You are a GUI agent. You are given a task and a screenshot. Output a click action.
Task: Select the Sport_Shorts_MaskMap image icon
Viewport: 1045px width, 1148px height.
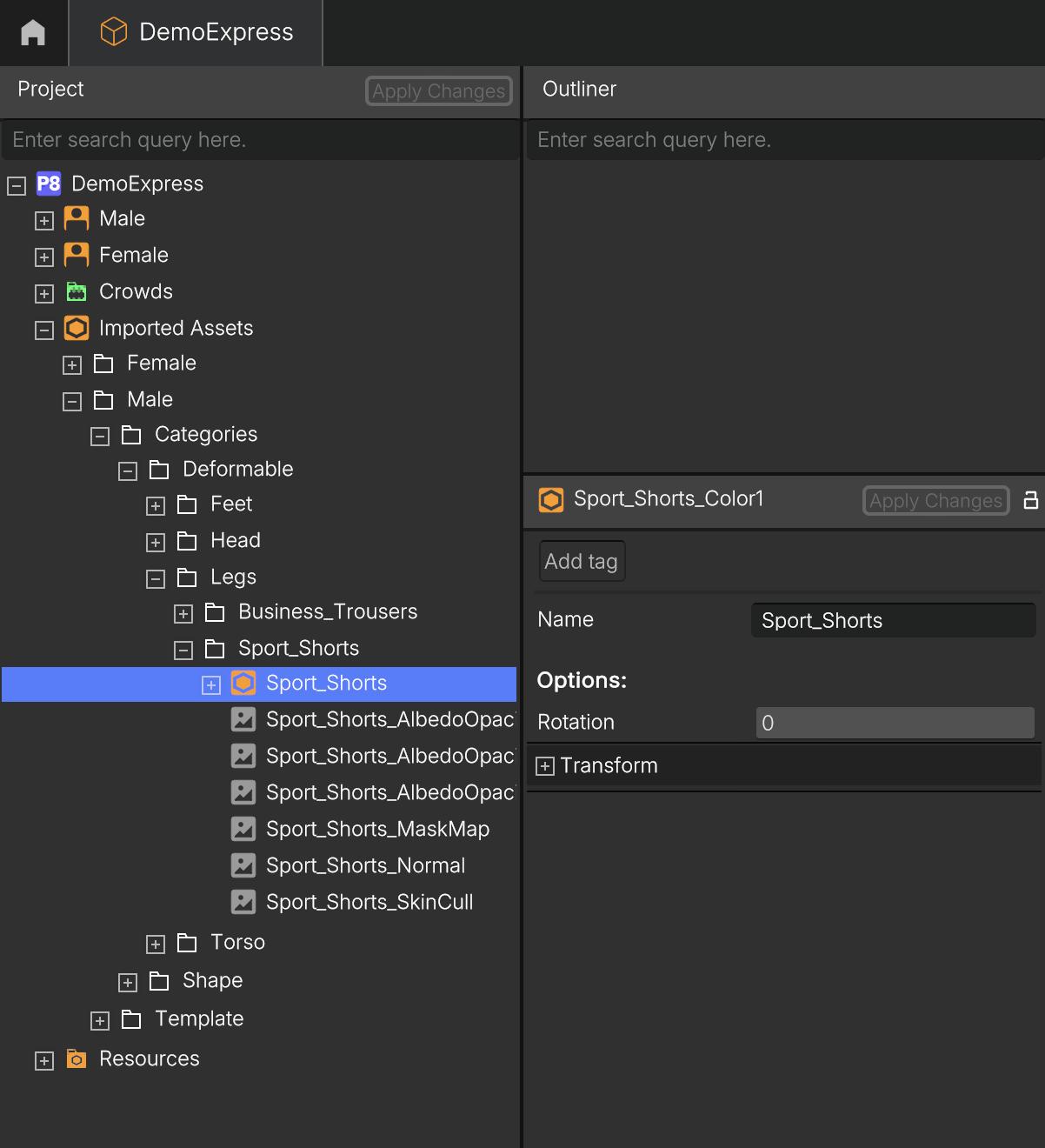click(x=243, y=829)
